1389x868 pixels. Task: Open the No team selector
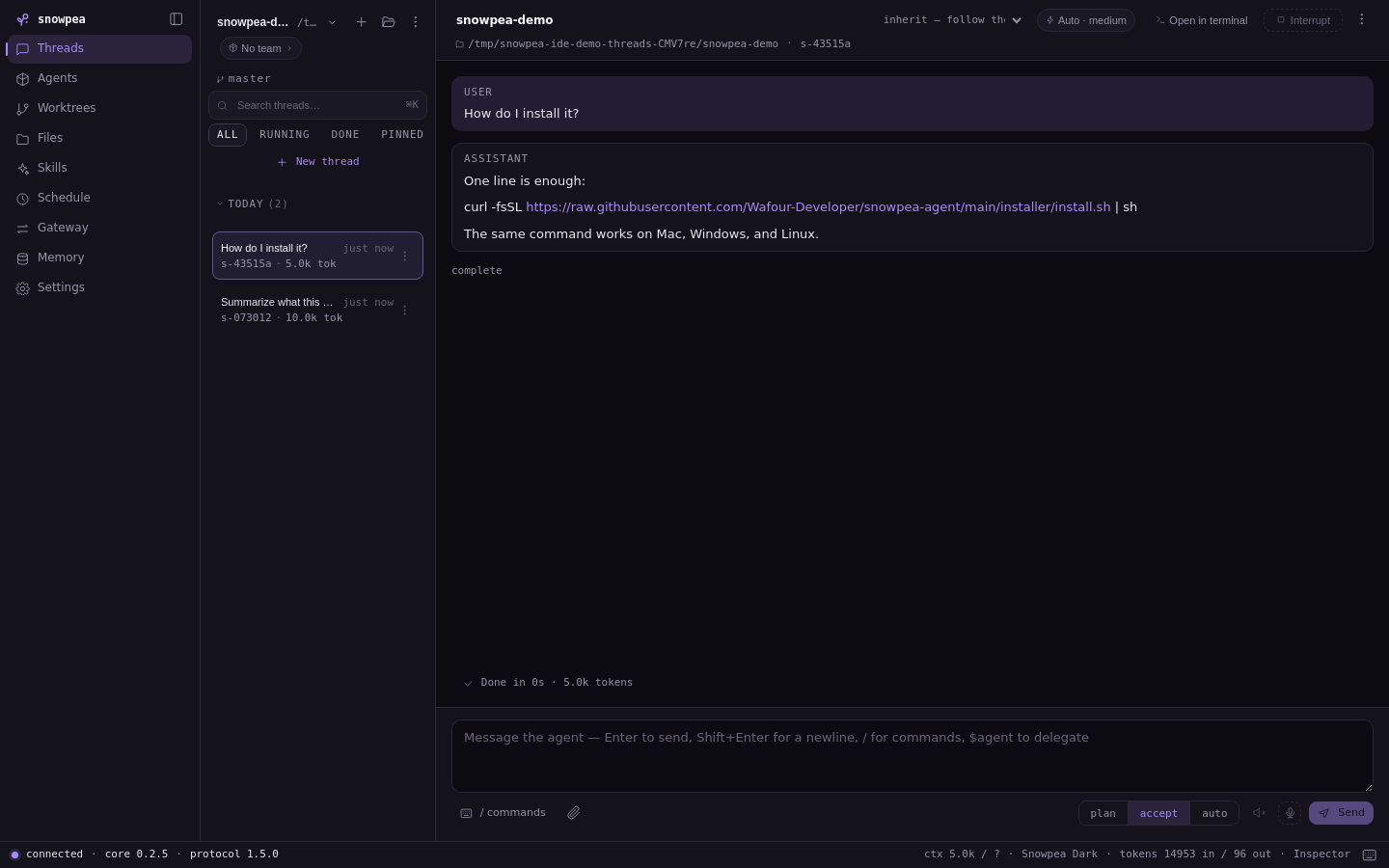coord(260,48)
